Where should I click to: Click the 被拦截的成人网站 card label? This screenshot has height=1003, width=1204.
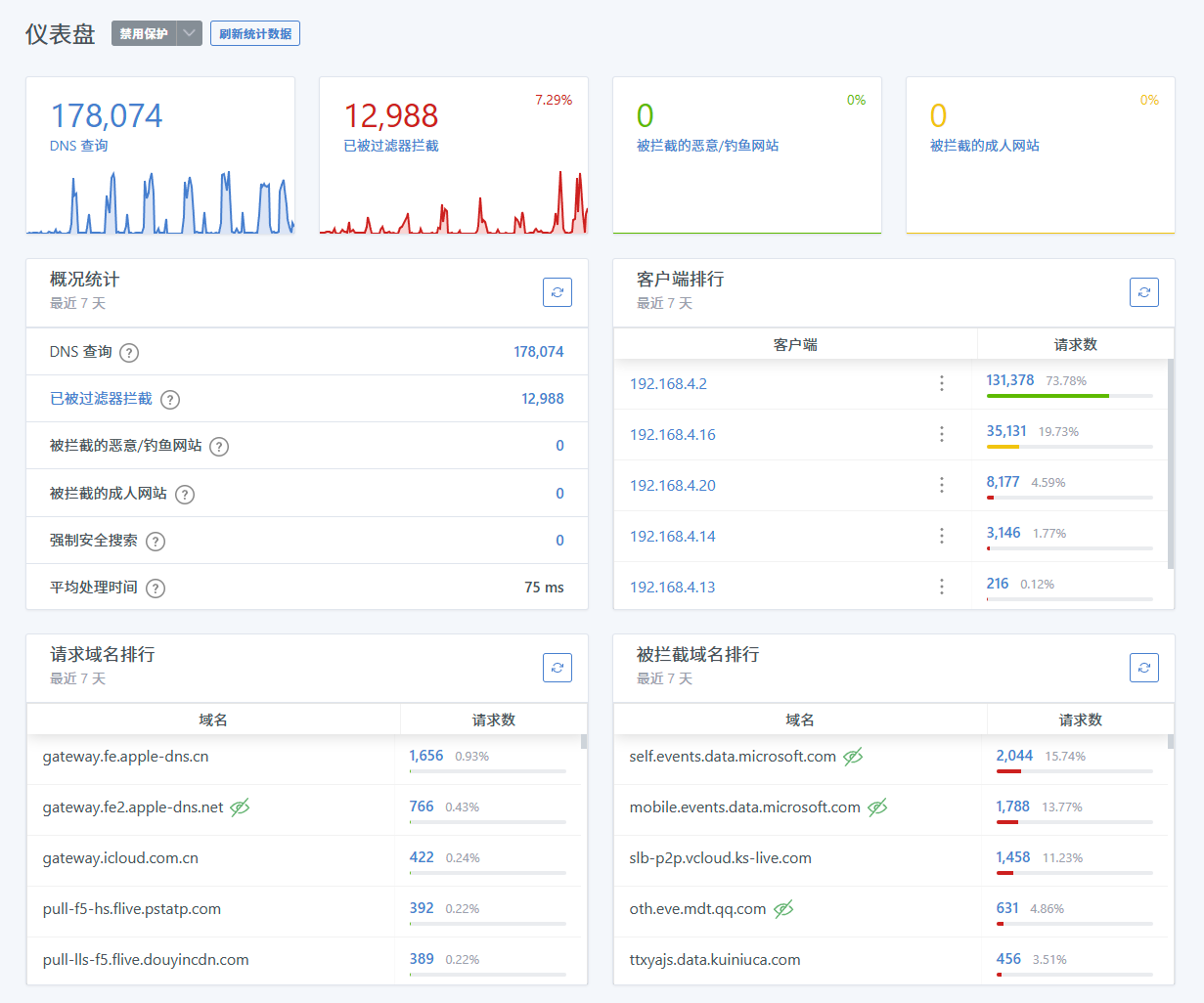(985, 146)
